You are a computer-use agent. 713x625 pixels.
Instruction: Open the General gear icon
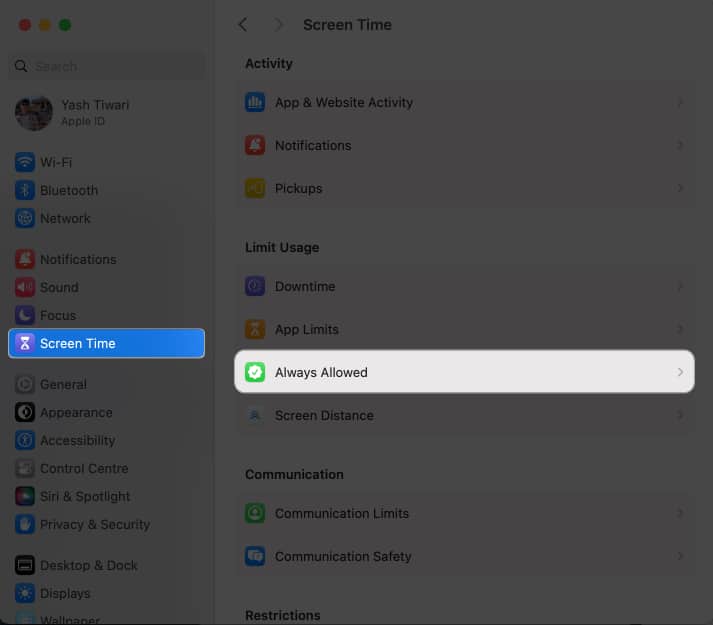tap(25, 384)
